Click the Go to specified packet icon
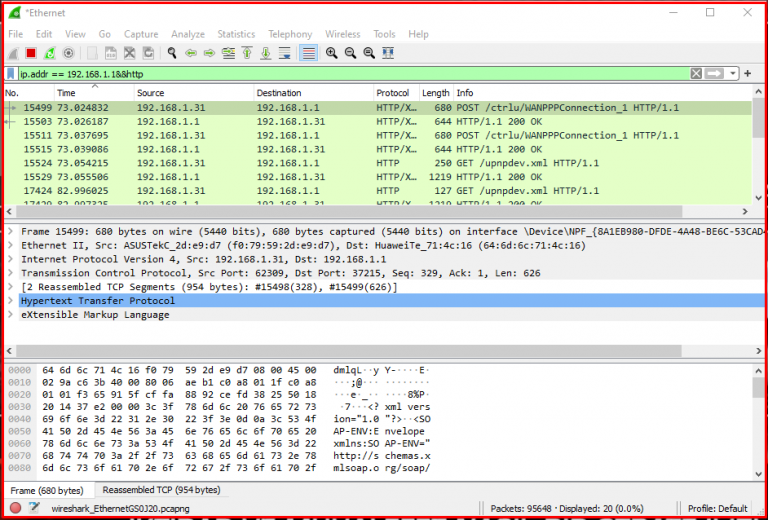The width and height of the screenshot is (768, 520). click(228, 53)
